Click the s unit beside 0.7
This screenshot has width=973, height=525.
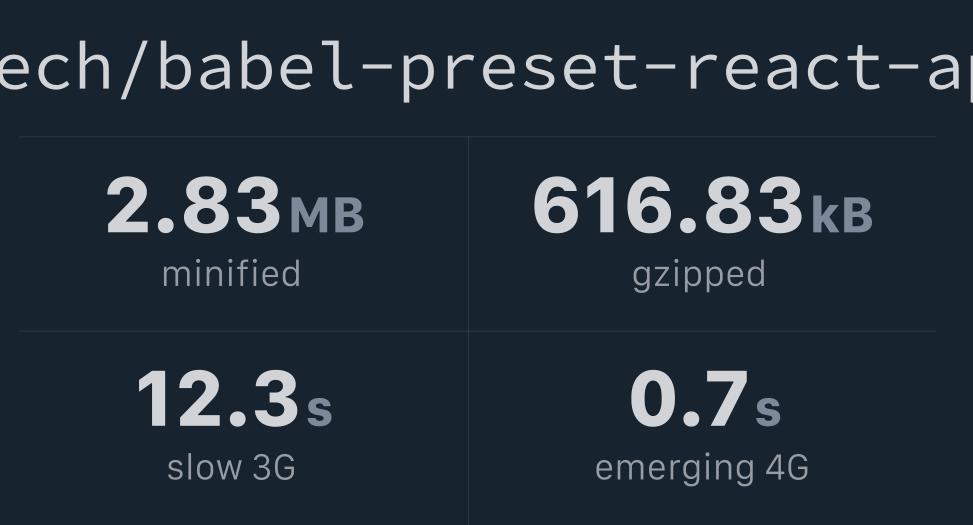coord(768,410)
